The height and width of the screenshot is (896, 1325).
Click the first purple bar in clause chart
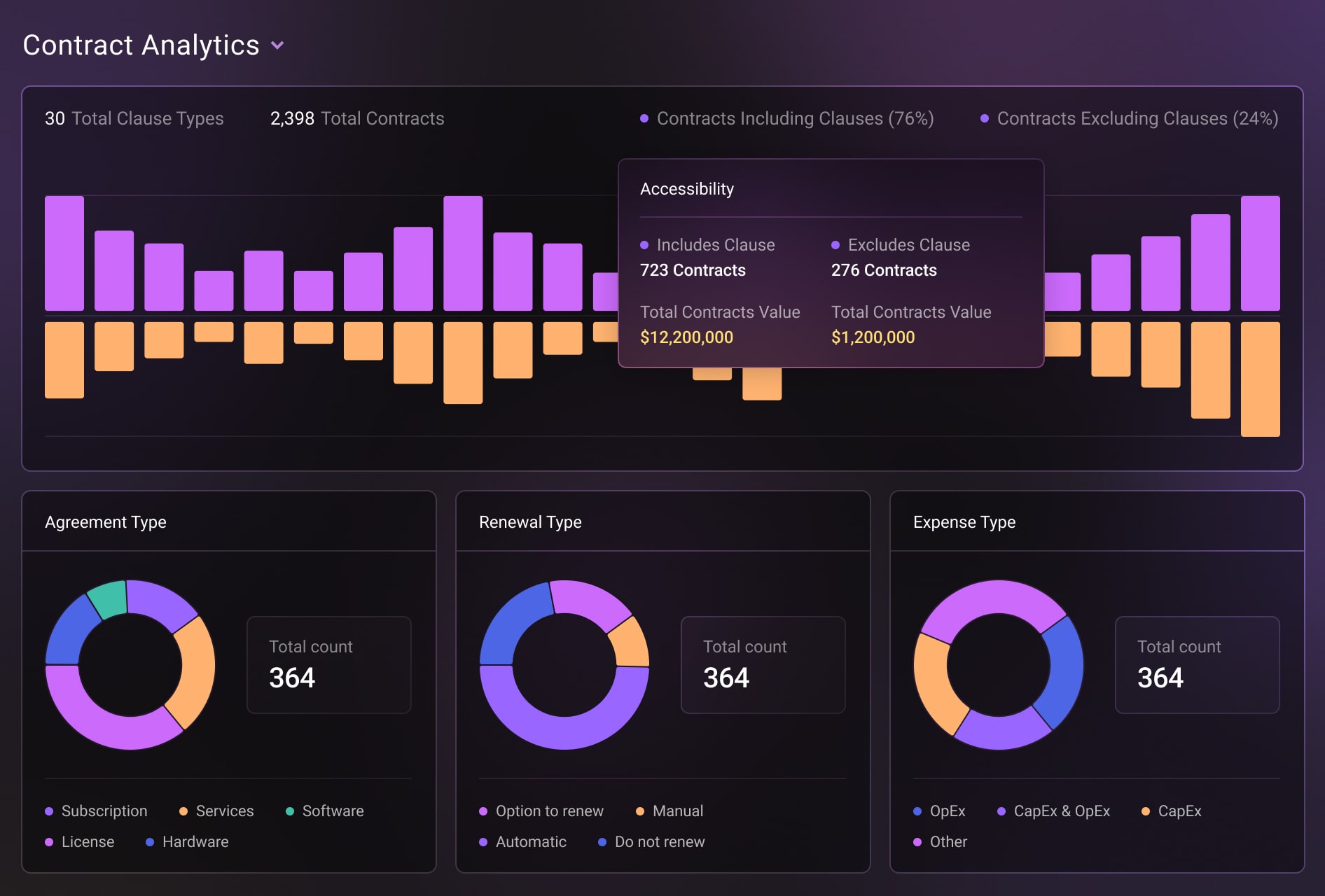64,253
